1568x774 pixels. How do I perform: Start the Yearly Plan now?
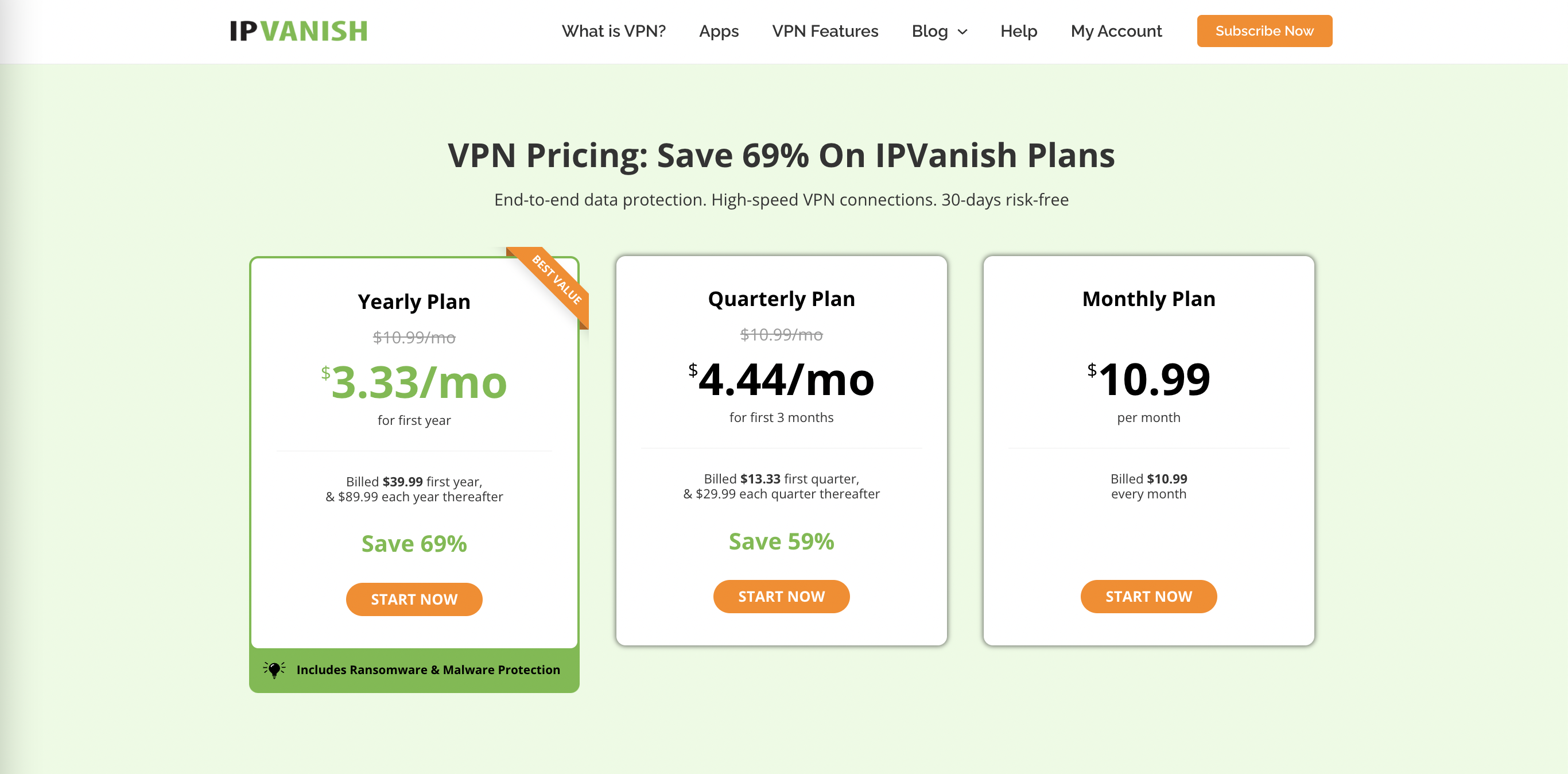click(x=414, y=599)
